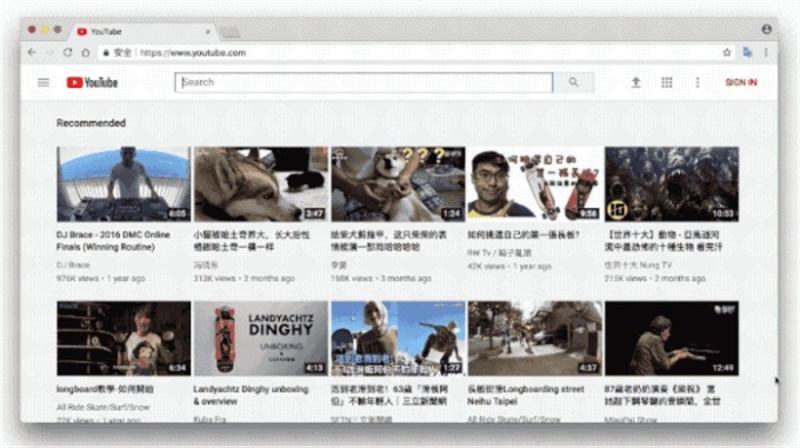
Task: Open the DJ Brace DMC Online Finals thumbnail
Action: click(x=123, y=184)
